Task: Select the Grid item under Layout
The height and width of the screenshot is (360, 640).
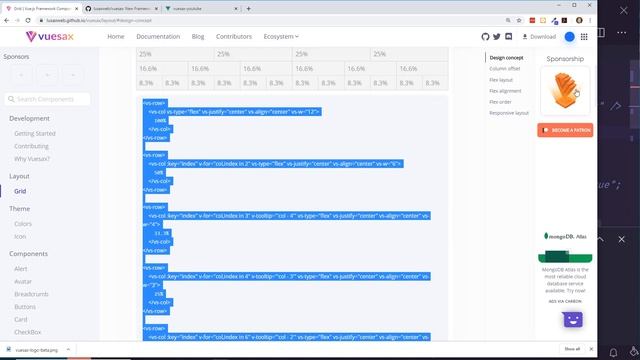Action: pyautogui.click(x=20, y=191)
